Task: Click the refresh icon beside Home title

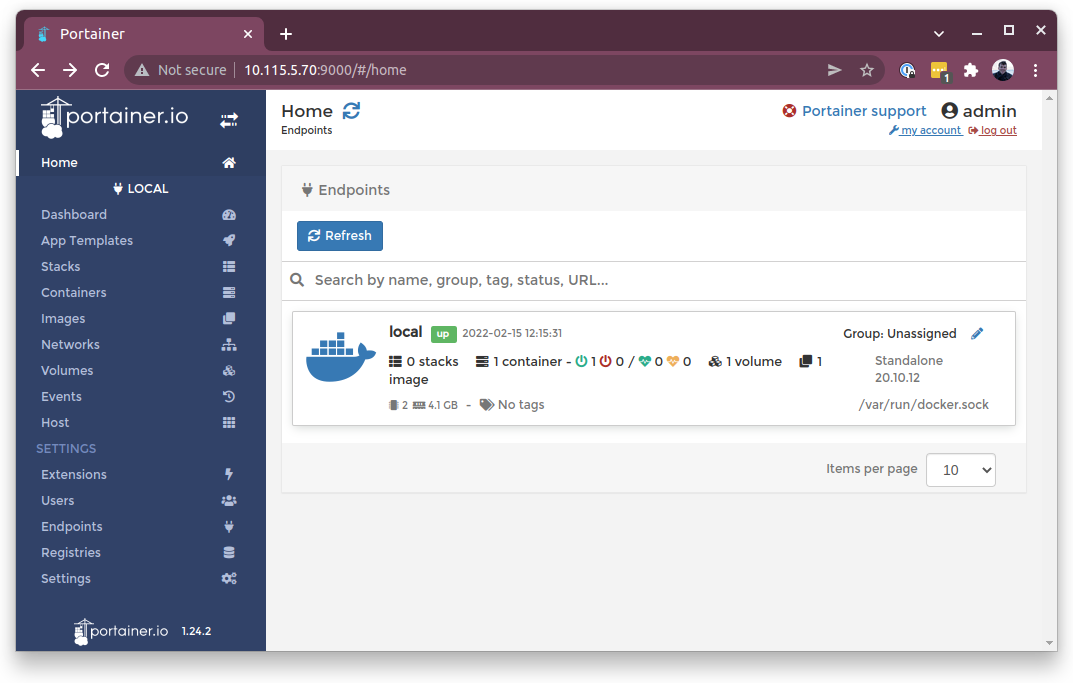Action: pos(351,111)
